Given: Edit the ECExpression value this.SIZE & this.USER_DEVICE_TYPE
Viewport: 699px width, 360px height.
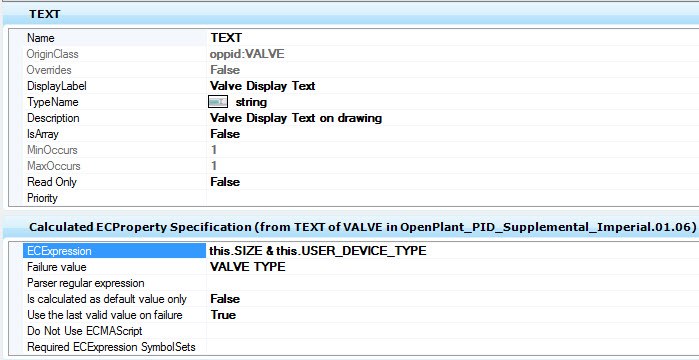Looking at the screenshot, I should tap(452, 251).
